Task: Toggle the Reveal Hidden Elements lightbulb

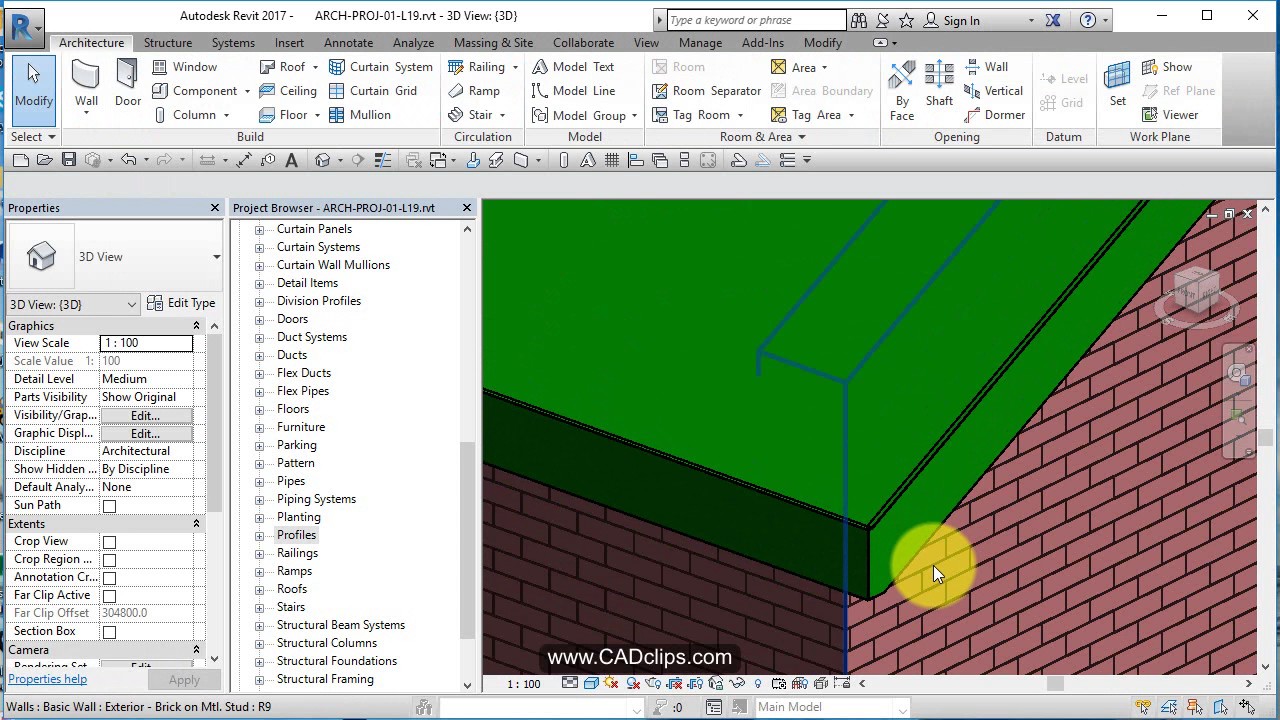Action: click(758, 684)
